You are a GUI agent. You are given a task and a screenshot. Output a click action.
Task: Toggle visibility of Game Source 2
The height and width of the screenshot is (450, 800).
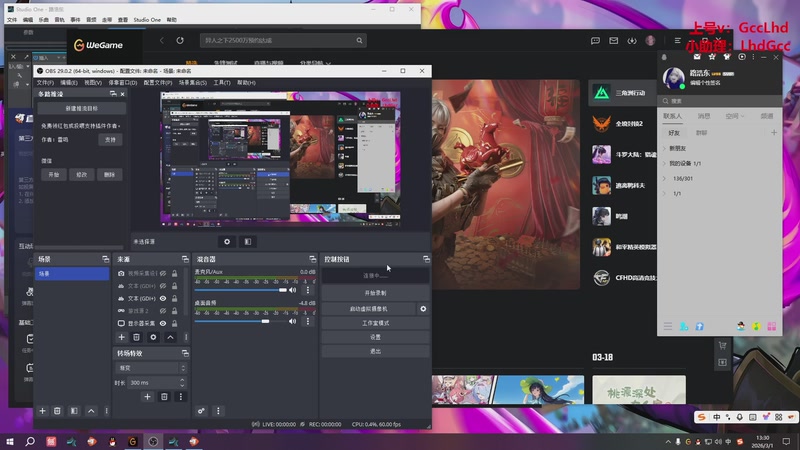(163, 311)
